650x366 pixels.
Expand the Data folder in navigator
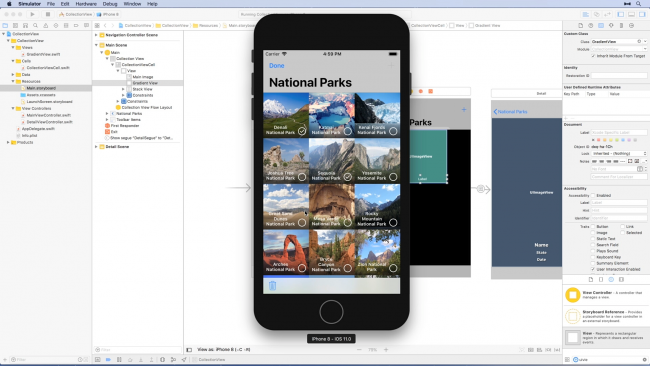click(x=13, y=75)
